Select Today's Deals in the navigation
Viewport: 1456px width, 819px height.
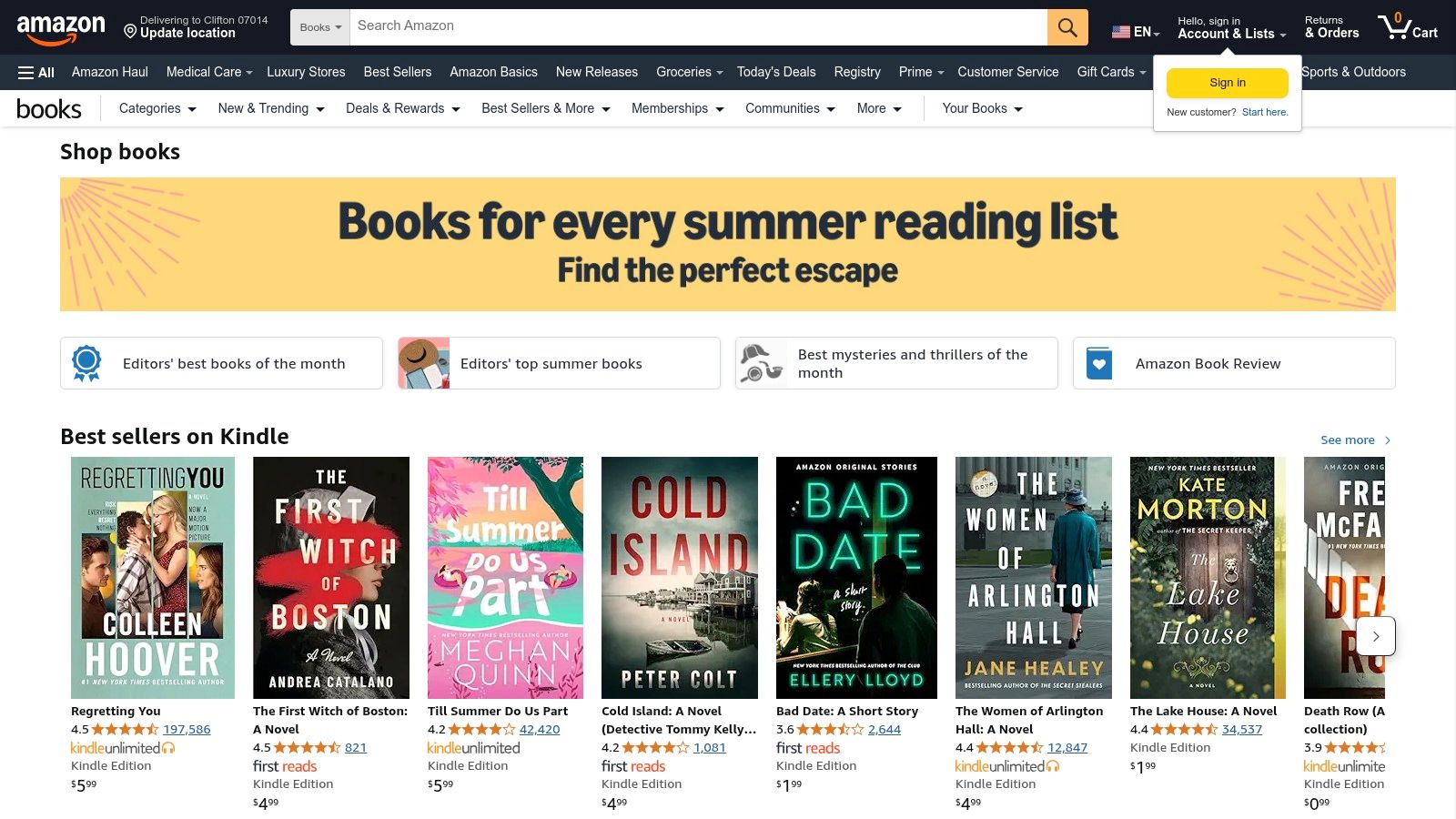click(x=775, y=72)
